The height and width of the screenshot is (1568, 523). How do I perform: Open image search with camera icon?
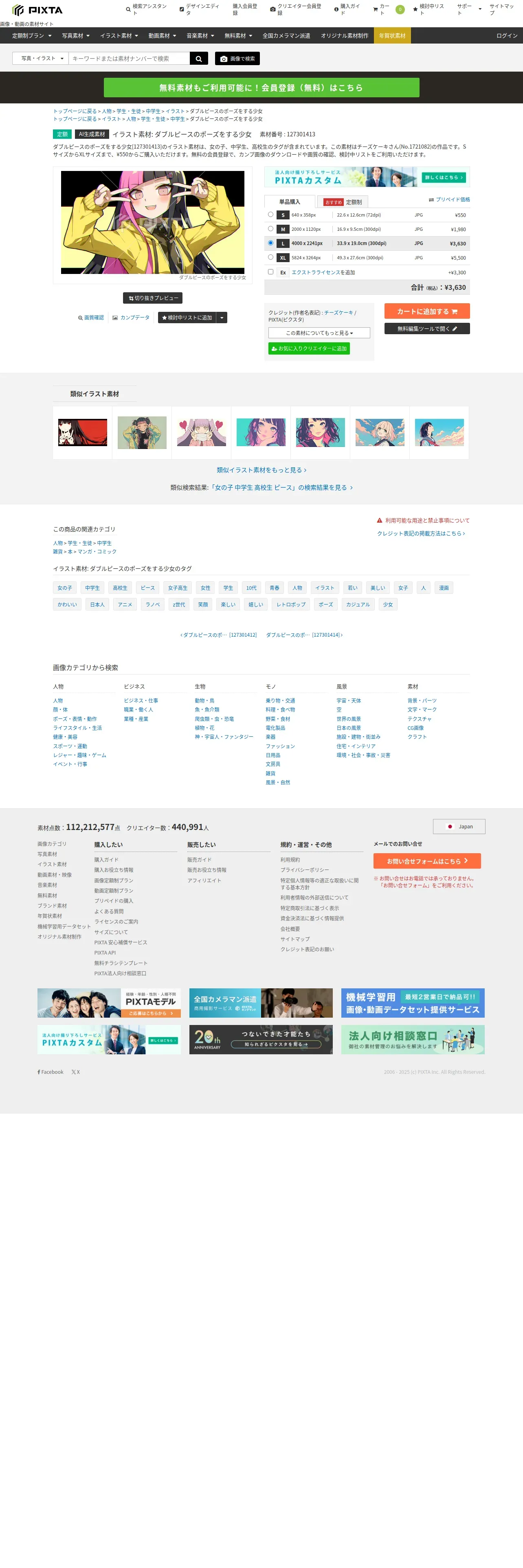(237, 59)
